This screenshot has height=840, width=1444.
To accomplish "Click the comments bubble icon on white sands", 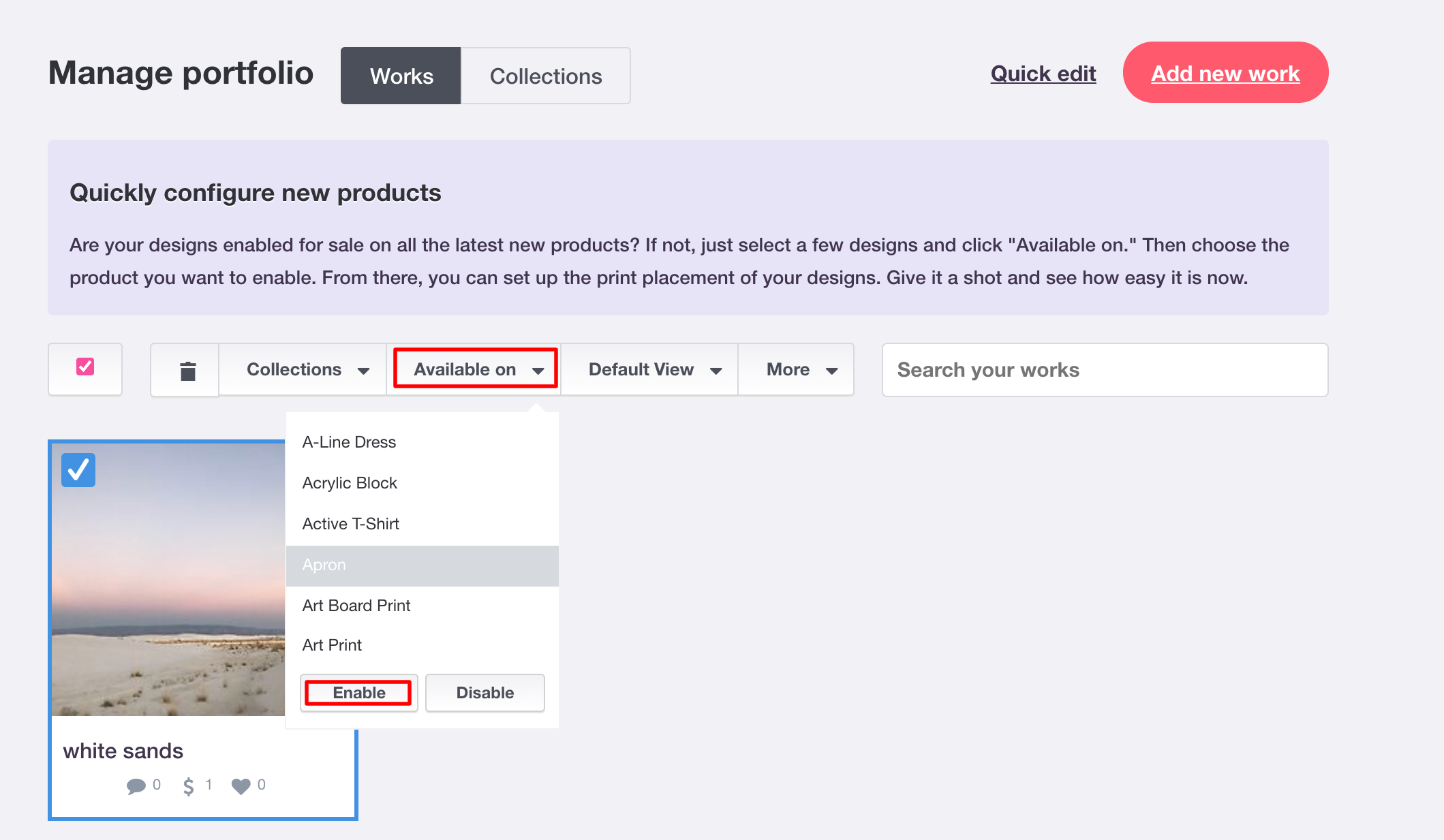I will coord(136,786).
